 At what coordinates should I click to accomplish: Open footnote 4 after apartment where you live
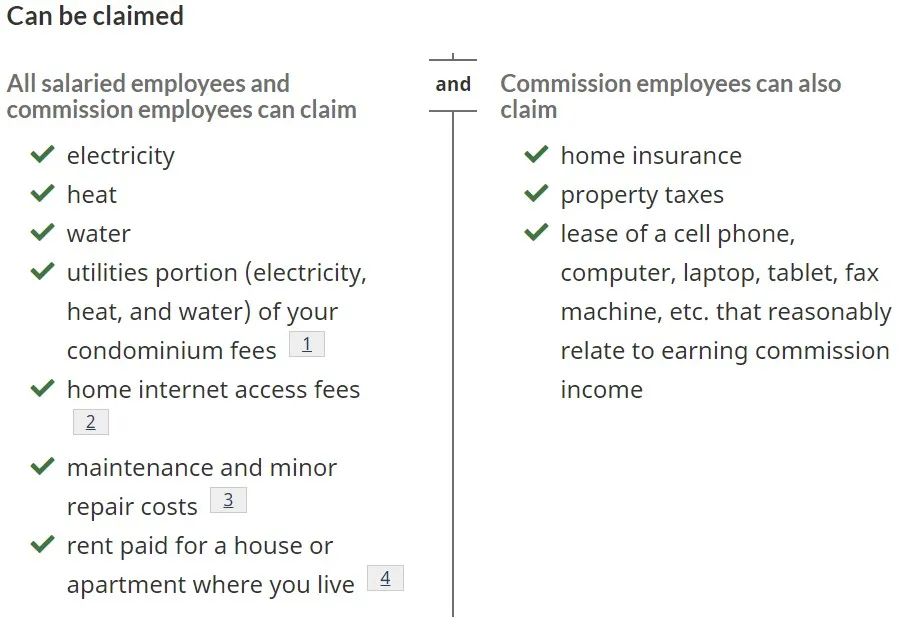point(385,578)
